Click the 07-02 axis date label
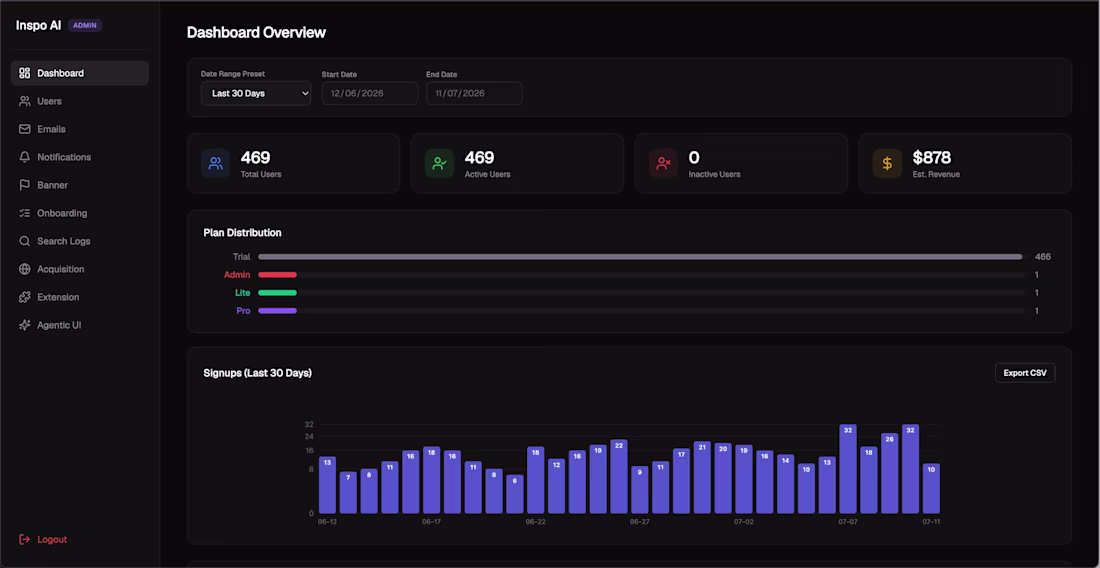 point(744,522)
